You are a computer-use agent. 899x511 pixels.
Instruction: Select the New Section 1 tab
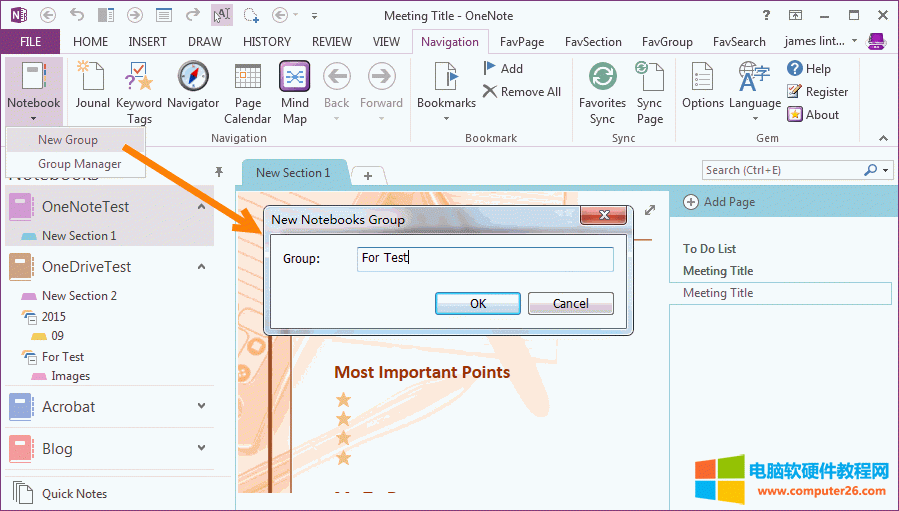(293, 173)
